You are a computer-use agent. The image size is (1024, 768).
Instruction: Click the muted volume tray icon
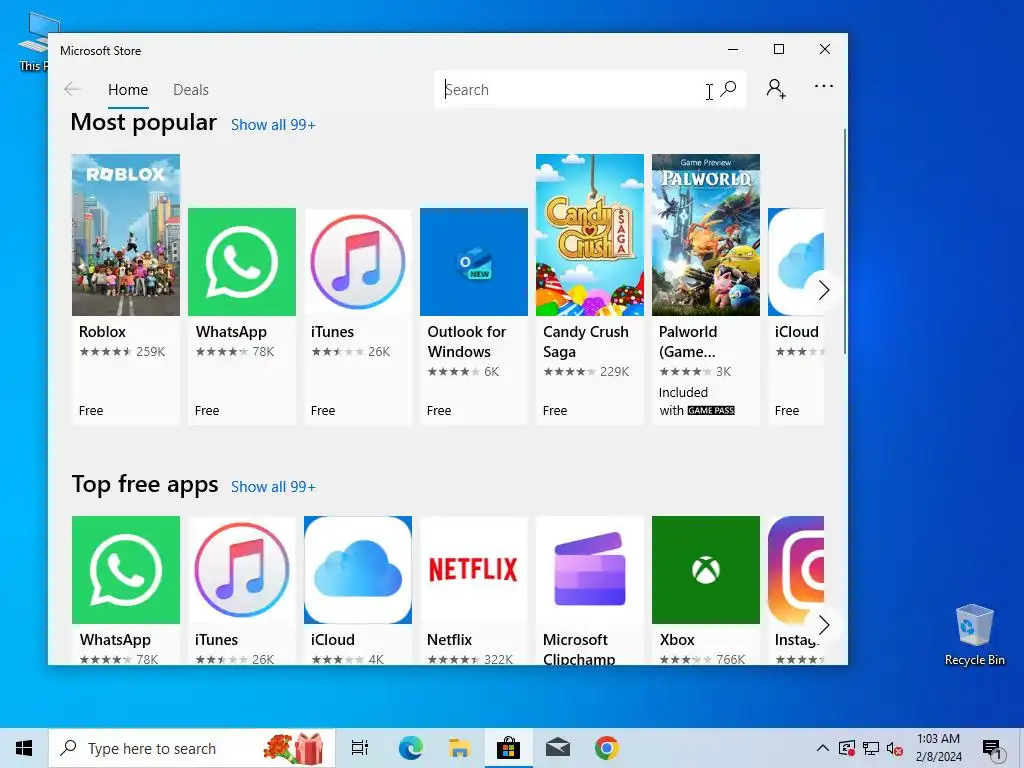895,748
